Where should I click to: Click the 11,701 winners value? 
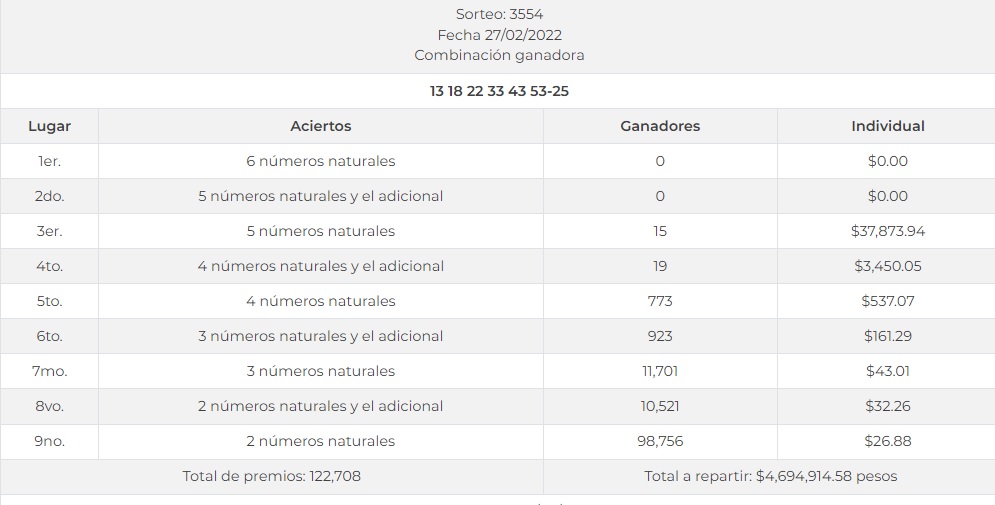coord(660,371)
